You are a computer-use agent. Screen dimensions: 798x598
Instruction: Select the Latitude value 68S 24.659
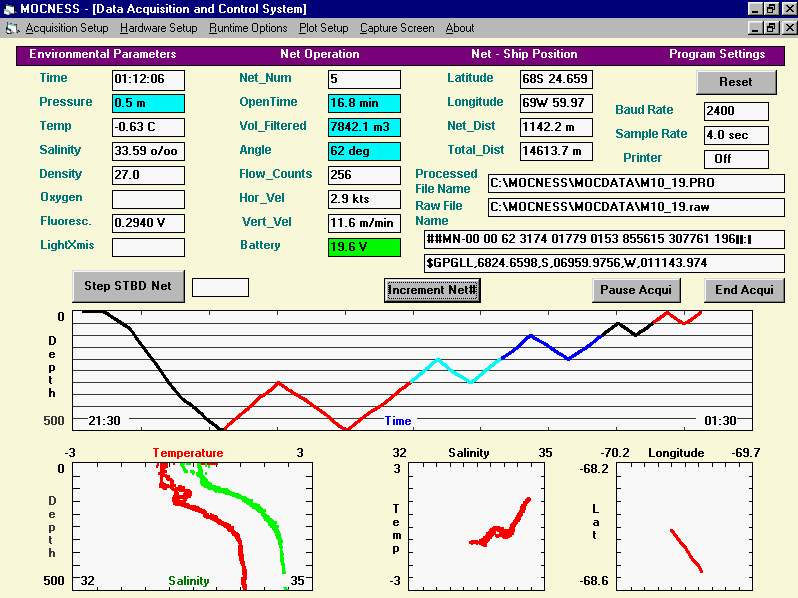point(556,79)
